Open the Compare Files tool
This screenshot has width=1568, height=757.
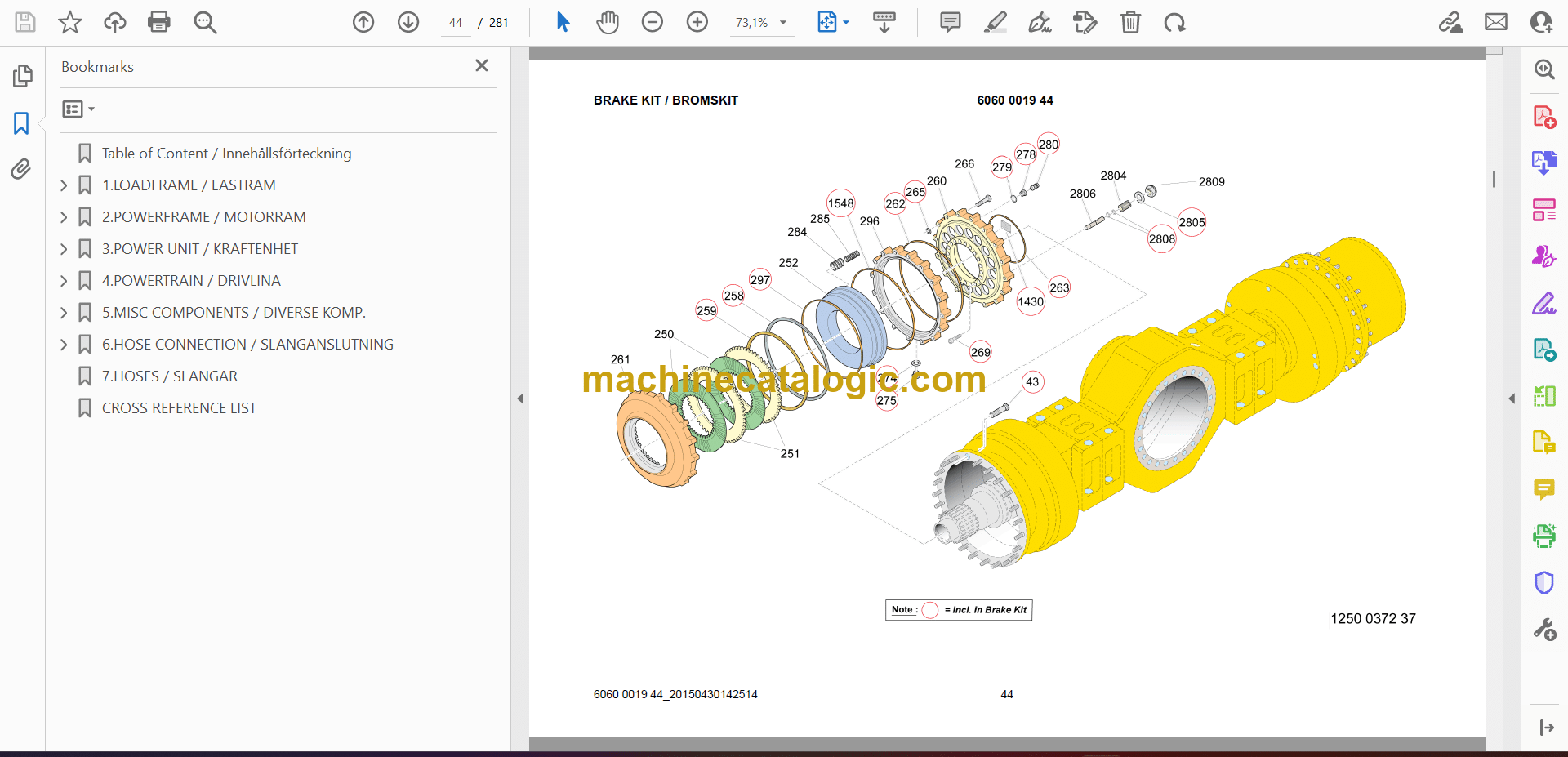[x=1543, y=396]
